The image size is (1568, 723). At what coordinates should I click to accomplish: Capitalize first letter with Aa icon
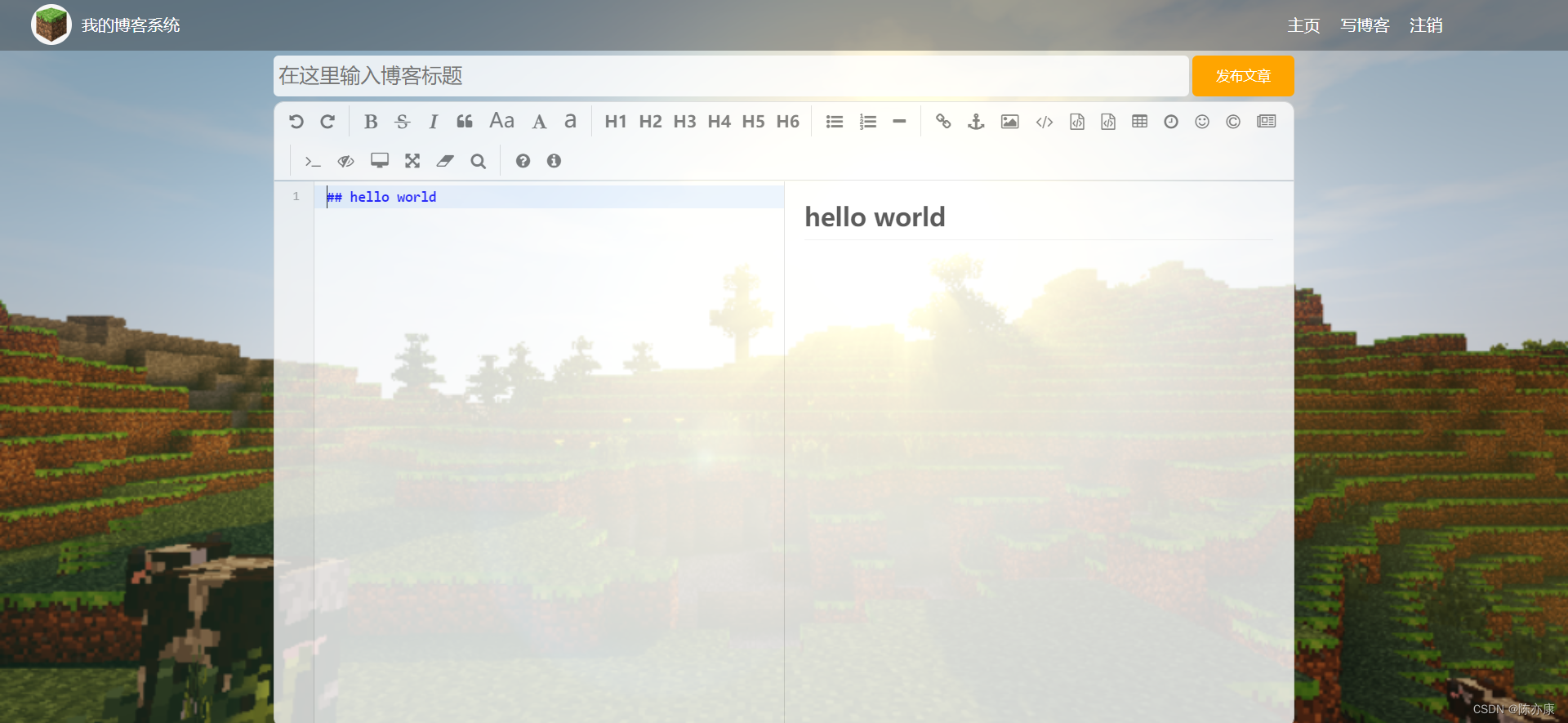501,121
